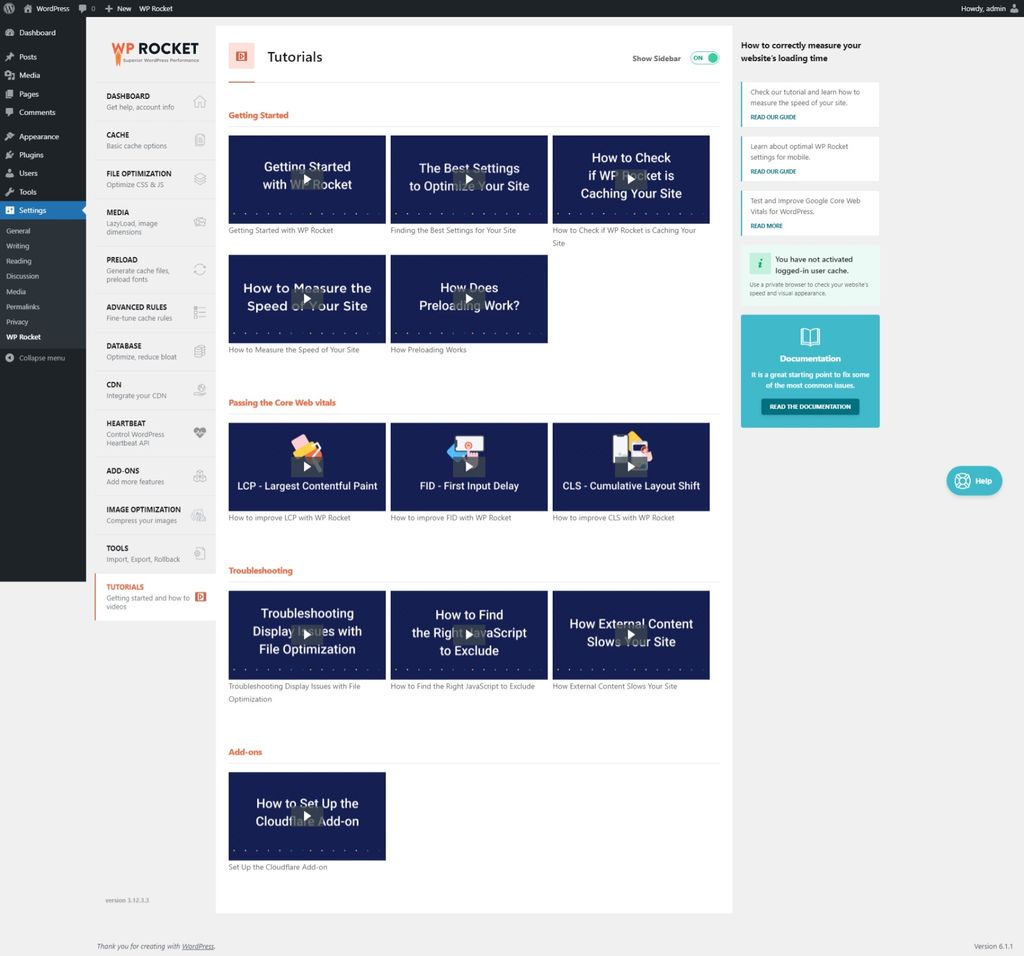
Task: Click the + New item in the admin bar
Action: [x=118, y=8]
